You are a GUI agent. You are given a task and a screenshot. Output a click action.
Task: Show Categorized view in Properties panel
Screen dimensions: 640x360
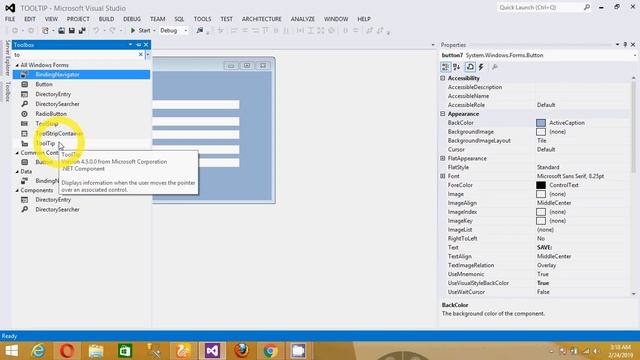(446, 67)
